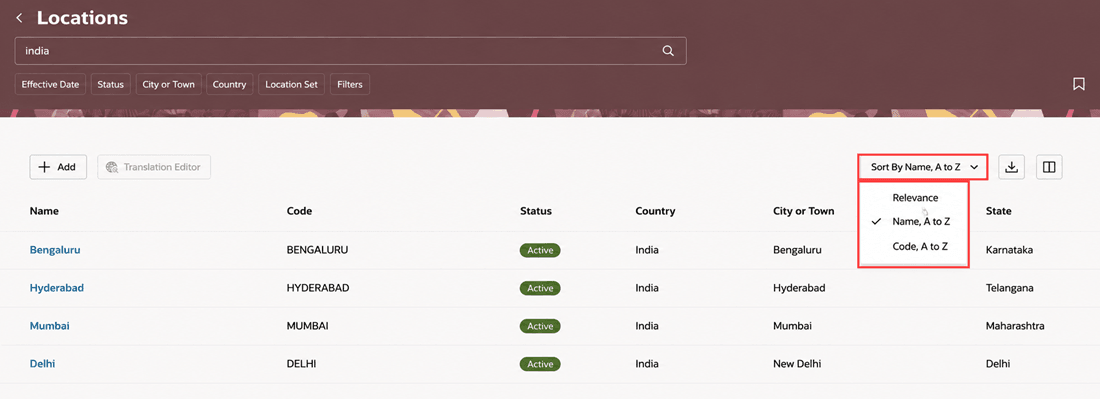Select the Maharashtra state cell
Viewport: 1100px width, 399px height.
[1015, 326]
